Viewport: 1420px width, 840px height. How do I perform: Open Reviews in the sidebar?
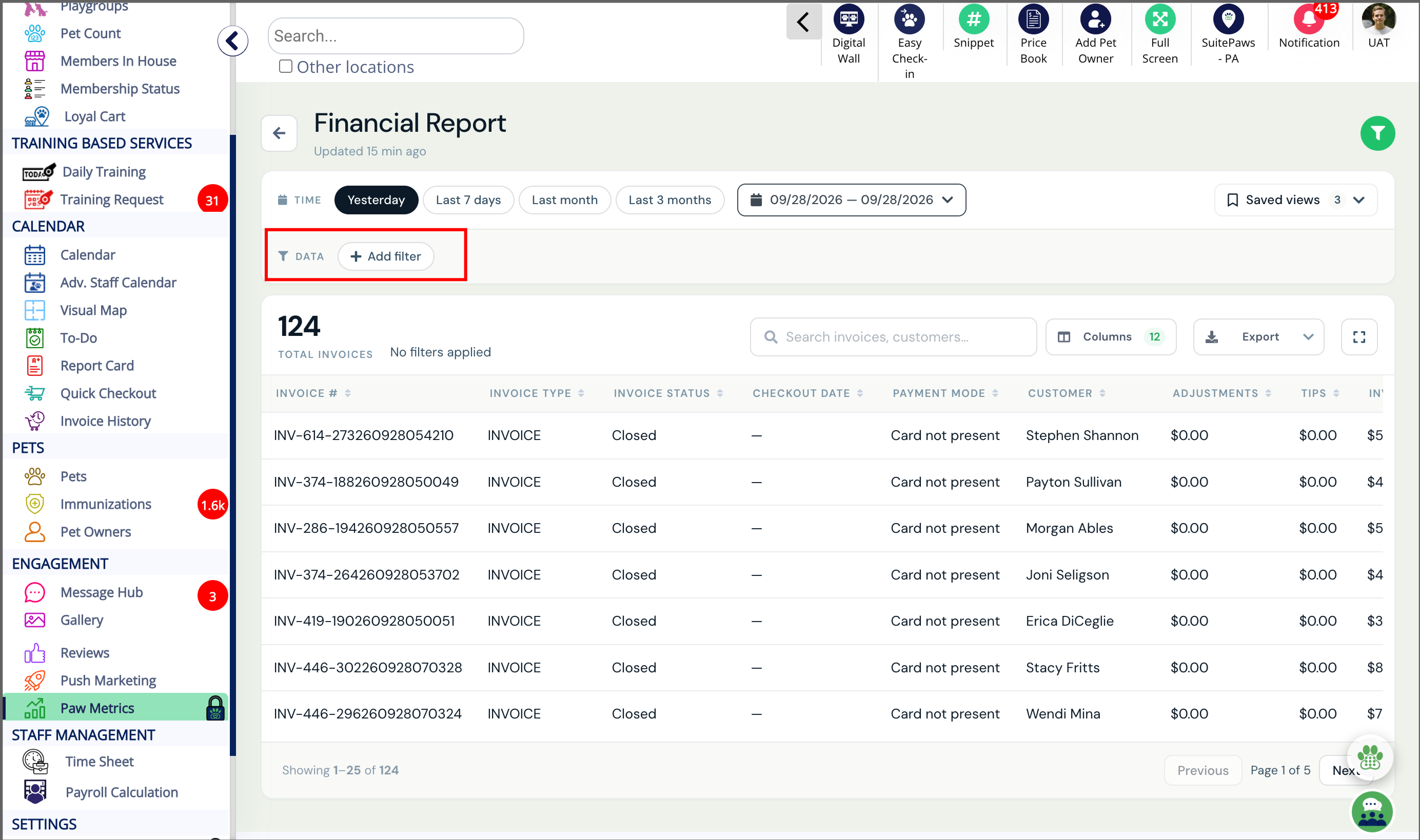click(x=84, y=653)
